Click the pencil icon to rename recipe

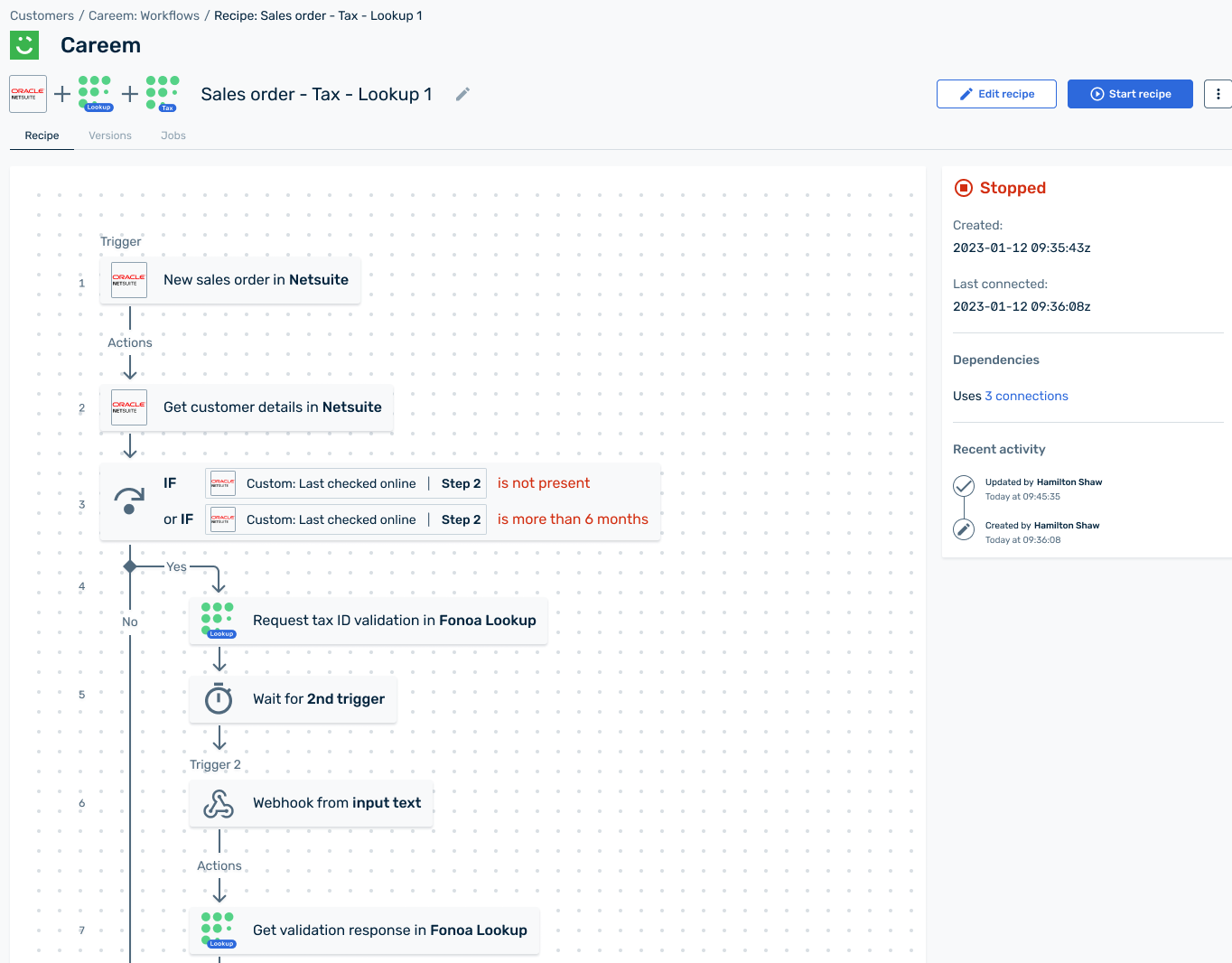click(462, 94)
